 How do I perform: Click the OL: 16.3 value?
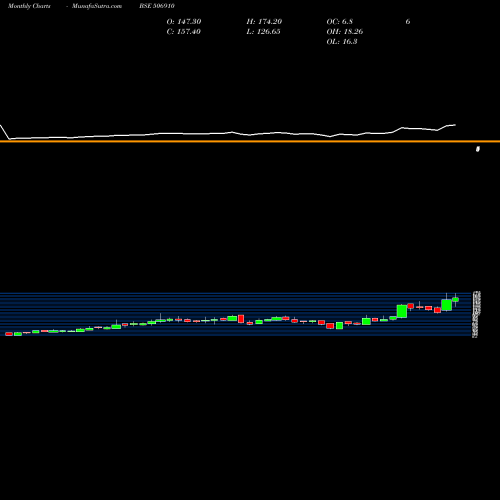coord(342,42)
